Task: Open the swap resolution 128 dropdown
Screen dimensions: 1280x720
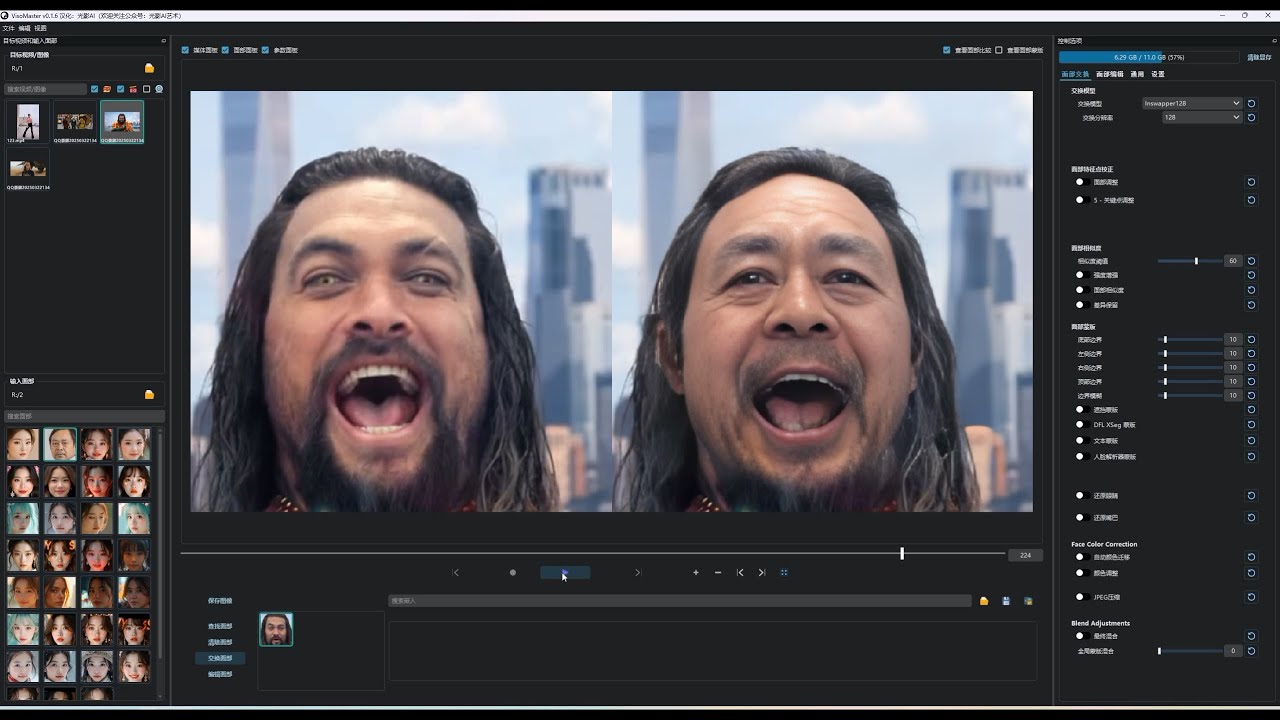Action: [1202, 117]
